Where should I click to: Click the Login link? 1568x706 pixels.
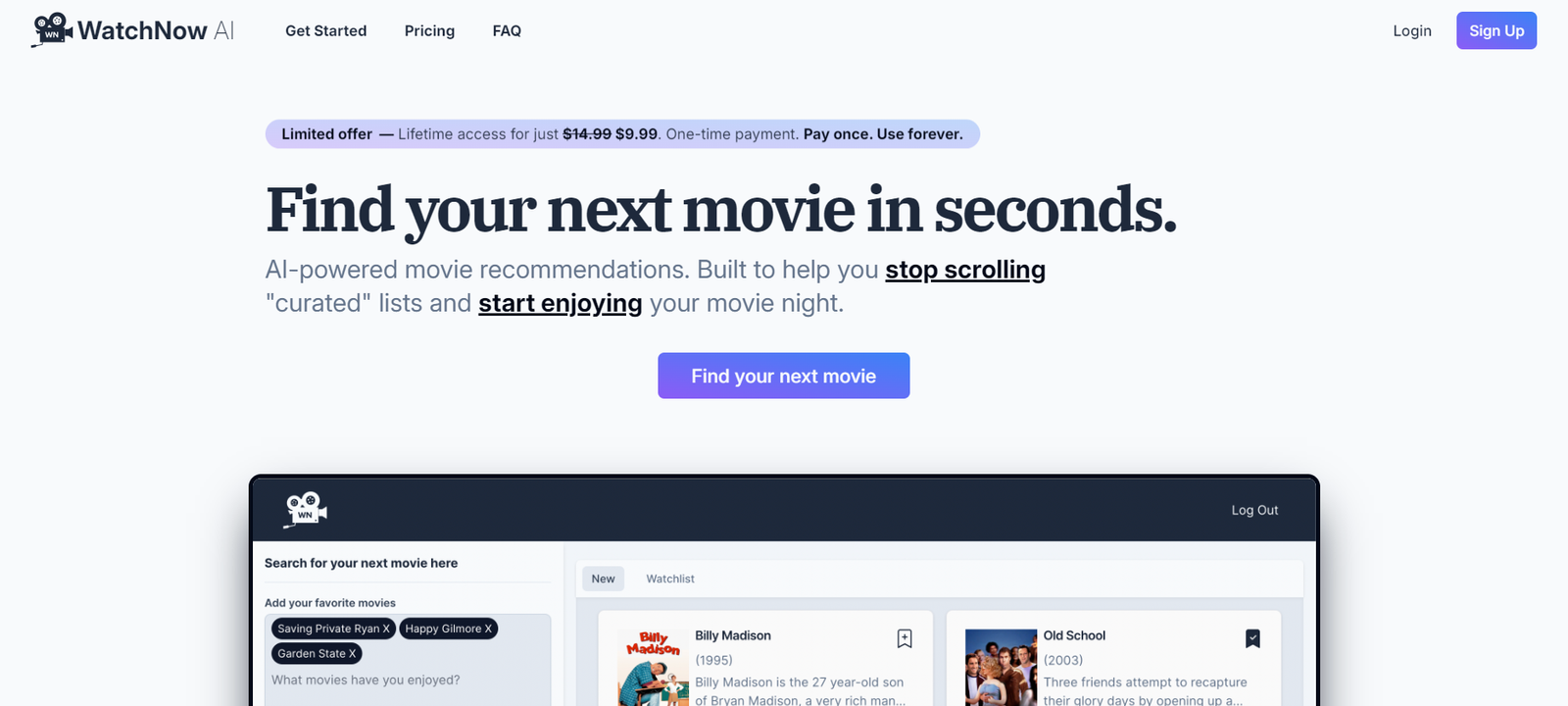point(1411,31)
